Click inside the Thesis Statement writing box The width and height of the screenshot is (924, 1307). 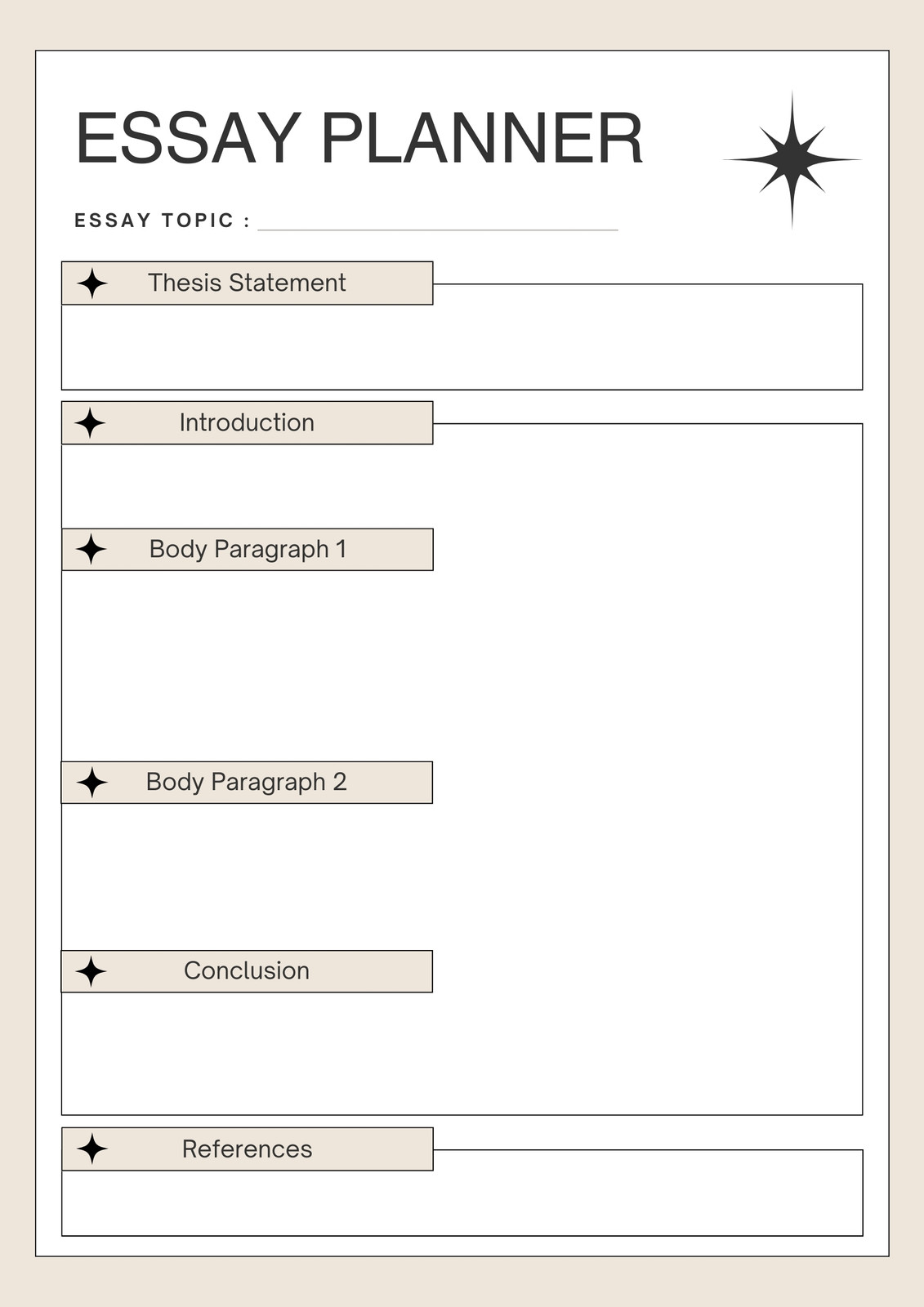tap(462, 347)
